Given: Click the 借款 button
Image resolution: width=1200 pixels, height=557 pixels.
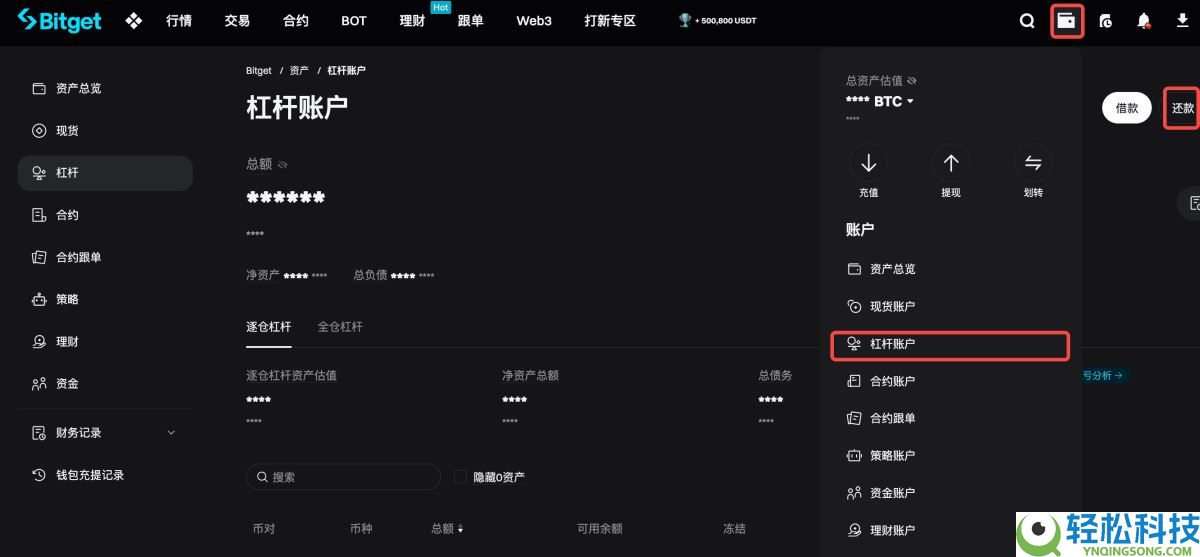Looking at the screenshot, I should (x=1127, y=108).
